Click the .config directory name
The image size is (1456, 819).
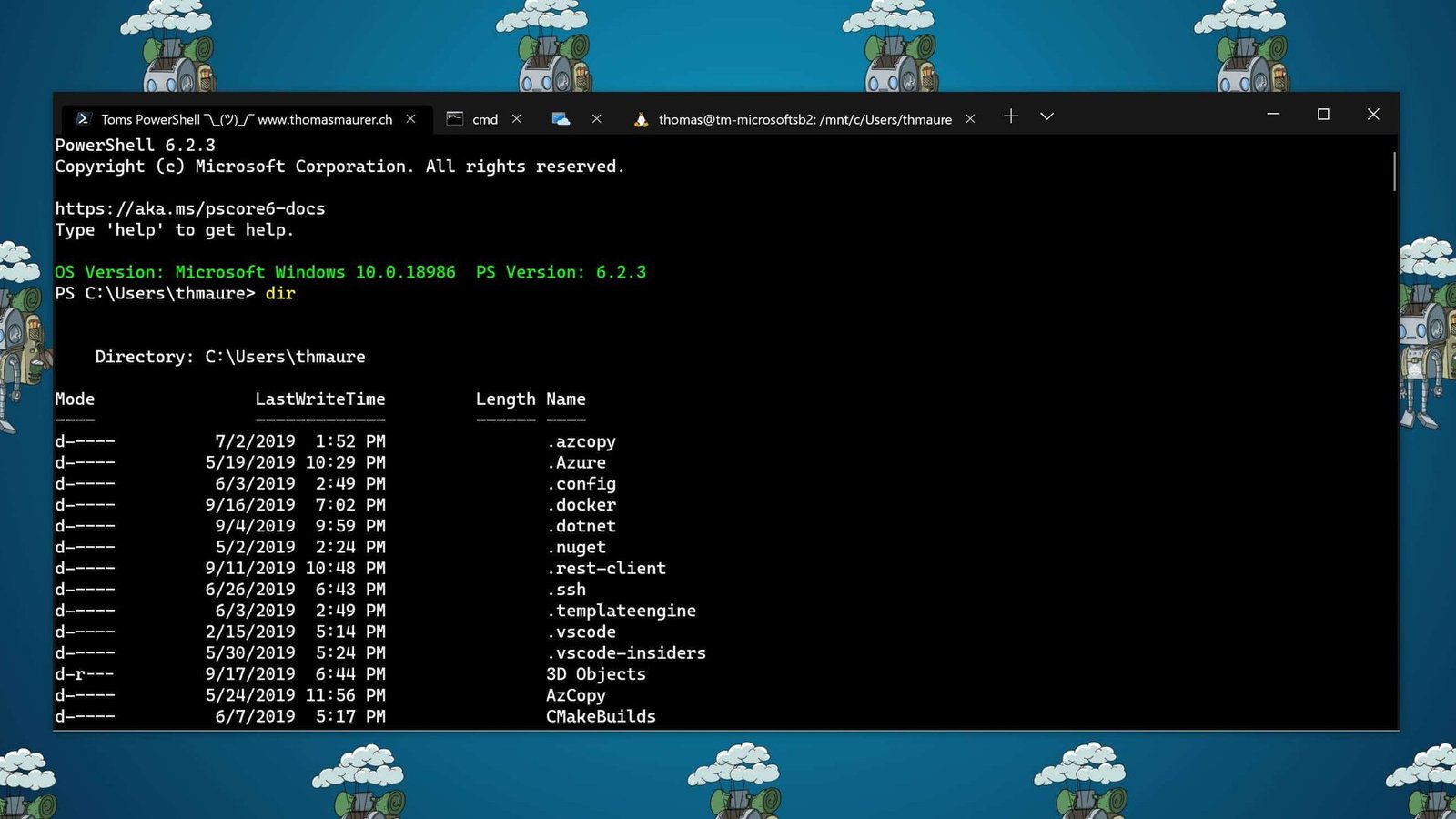[581, 483]
